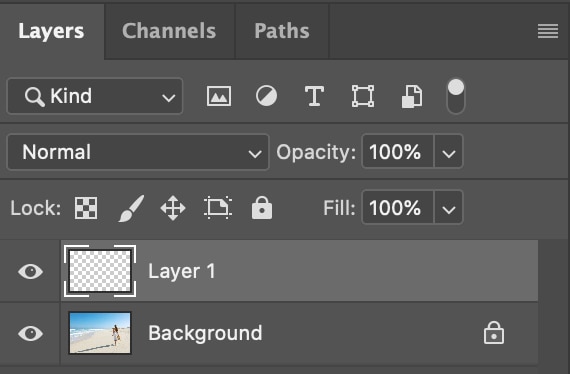Filter for shape layers icon
570x374 pixels.
[363, 96]
